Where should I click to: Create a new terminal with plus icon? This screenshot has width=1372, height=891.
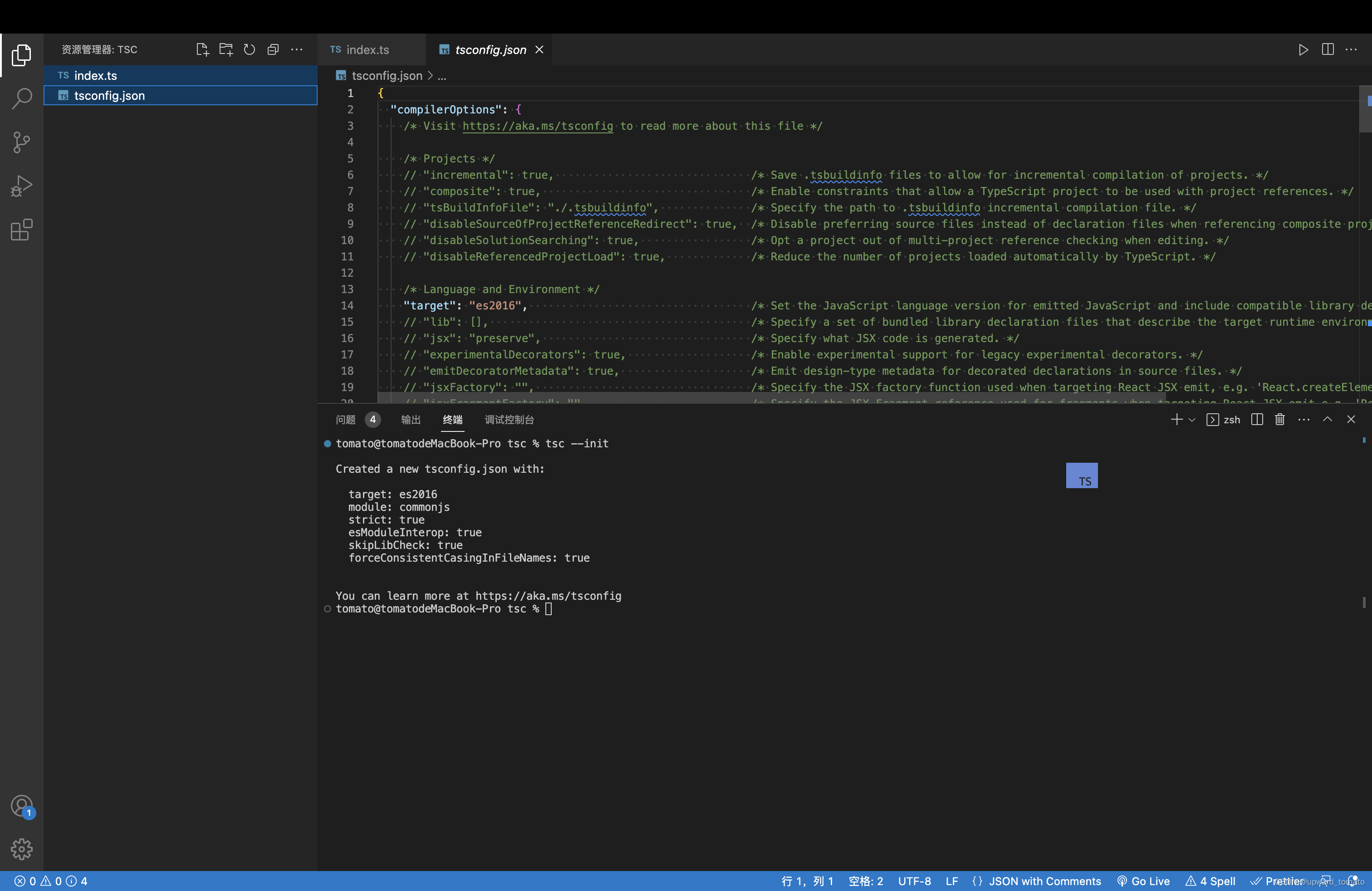pos(1176,420)
